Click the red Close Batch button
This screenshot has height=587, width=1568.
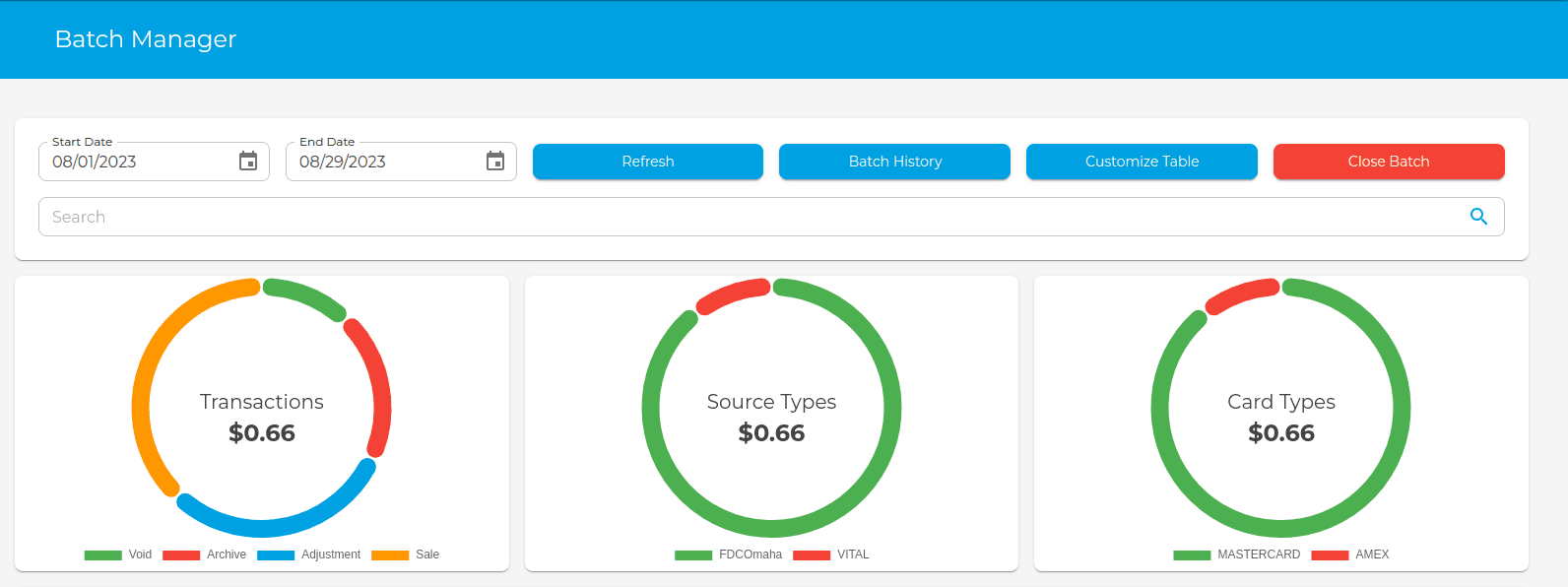pyautogui.click(x=1388, y=162)
